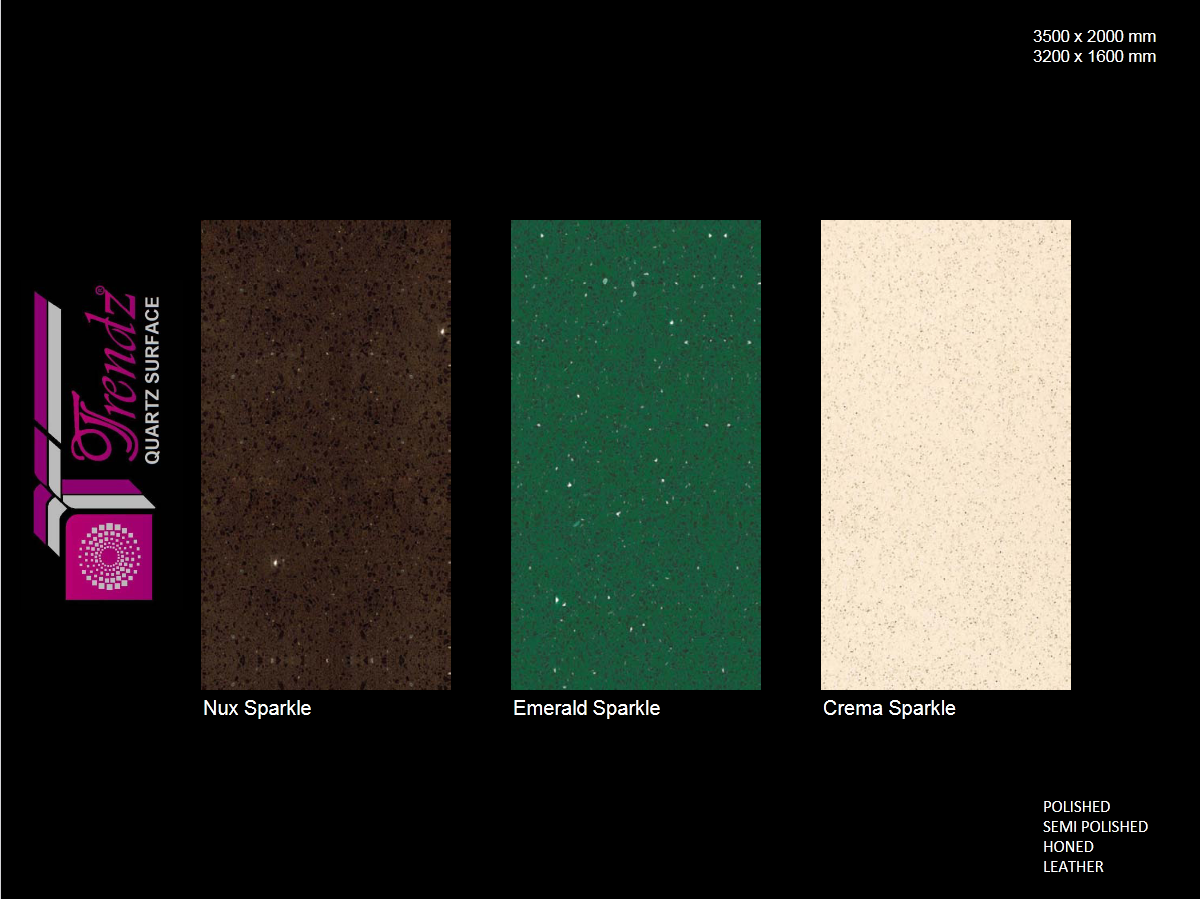Choose the LEATHER finish option
The image size is (1200, 899).
[1073, 866]
